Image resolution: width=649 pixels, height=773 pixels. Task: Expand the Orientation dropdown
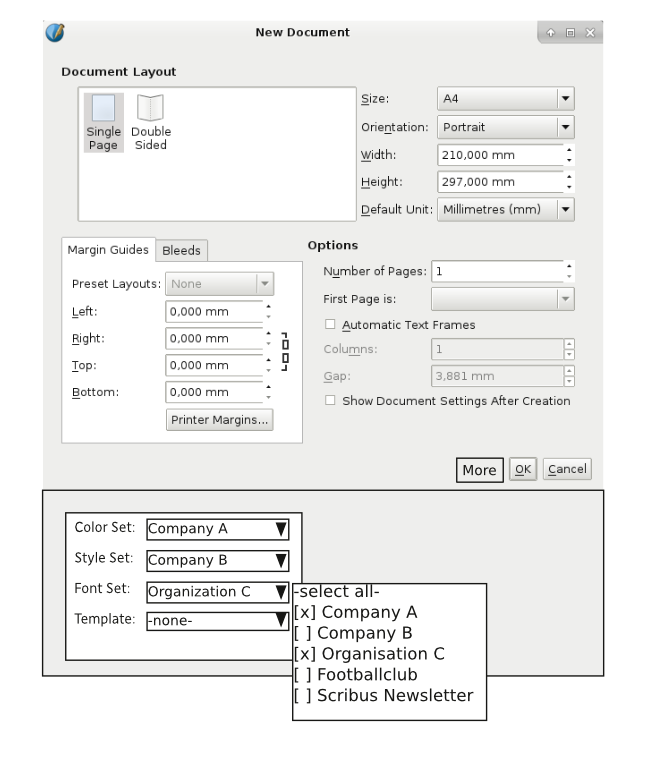click(x=506, y=128)
